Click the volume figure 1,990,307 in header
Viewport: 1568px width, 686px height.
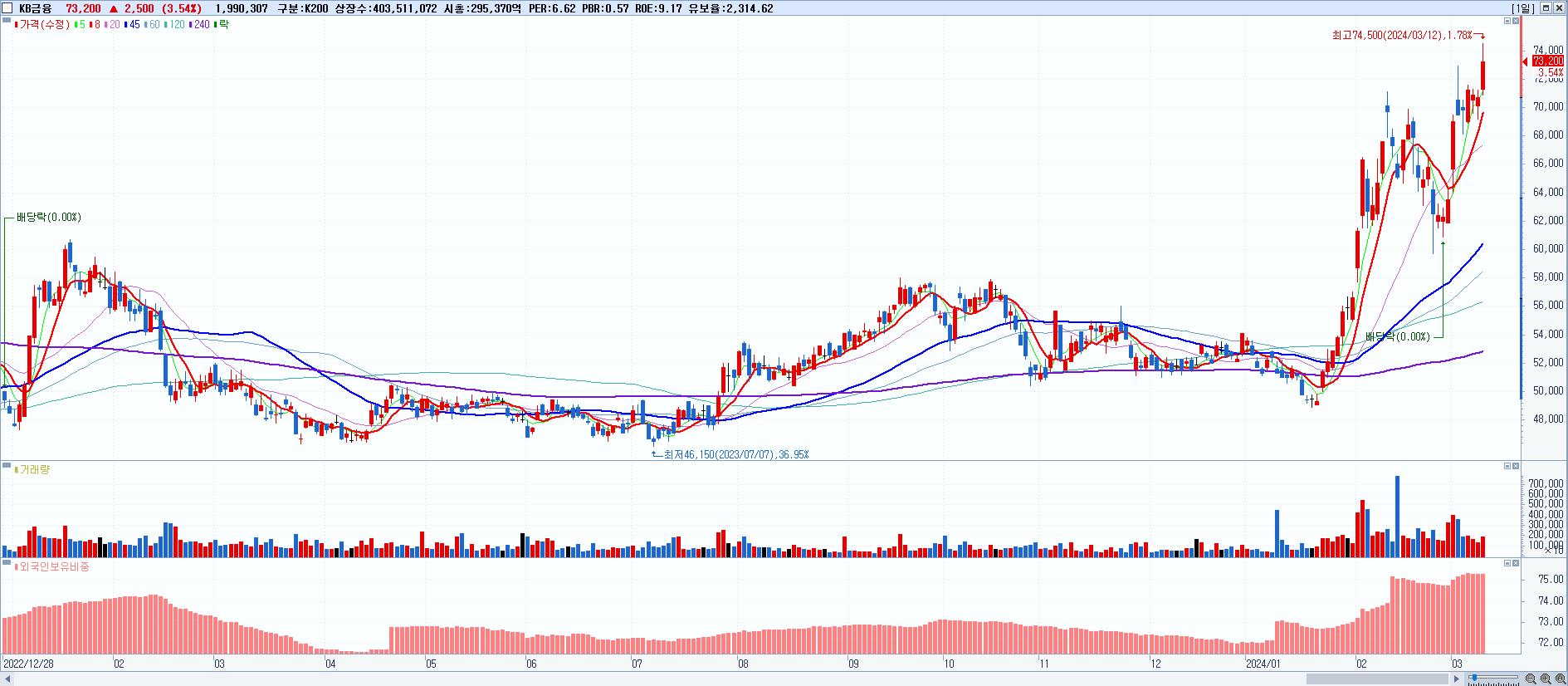(x=241, y=8)
